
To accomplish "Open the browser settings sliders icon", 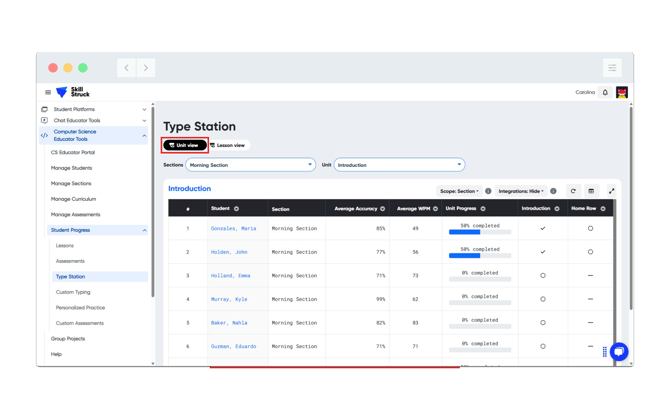I will [x=612, y=68].
